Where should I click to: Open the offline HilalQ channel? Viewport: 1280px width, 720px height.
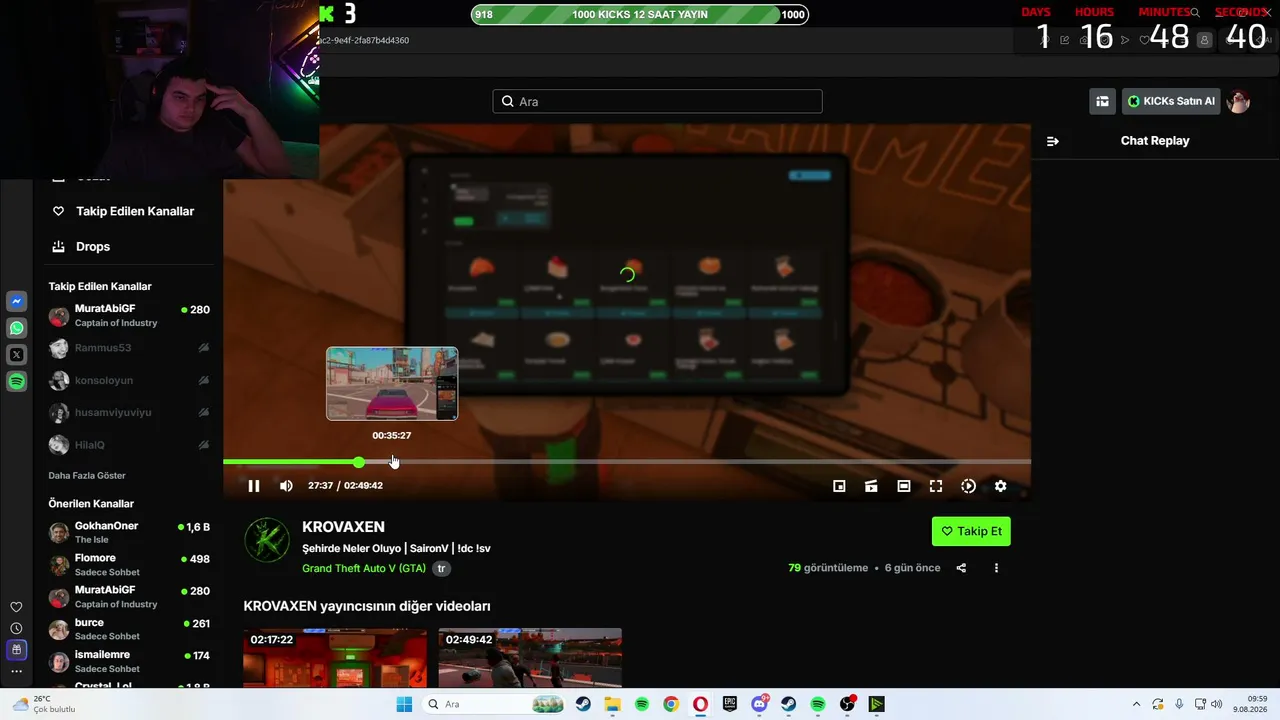pos(130,444)
